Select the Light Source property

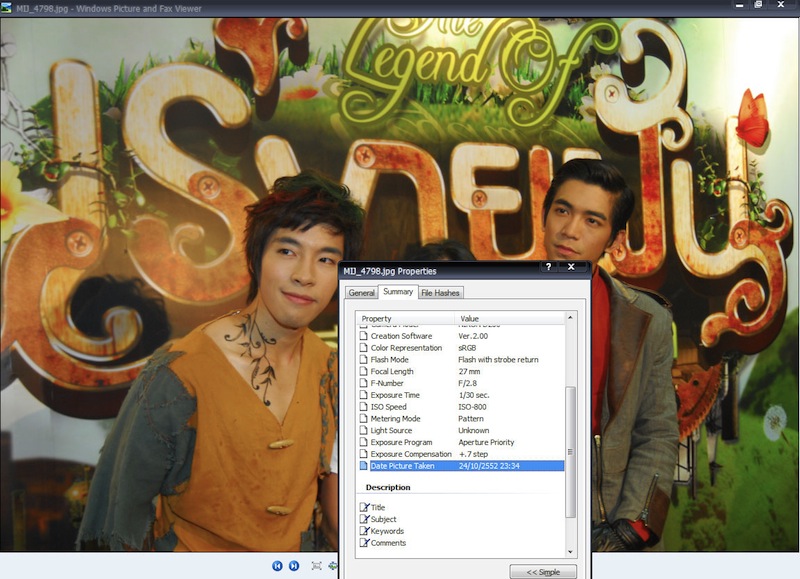tap(460, 431)
